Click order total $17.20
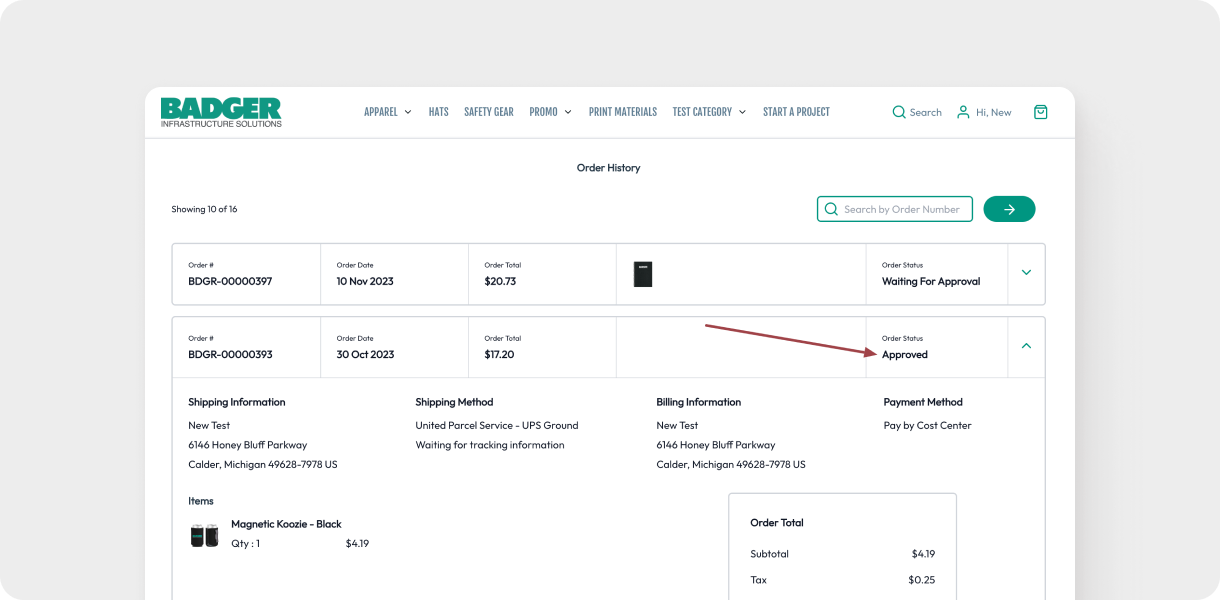Viewport: 1220px width, 600px height. coord(499,354)
